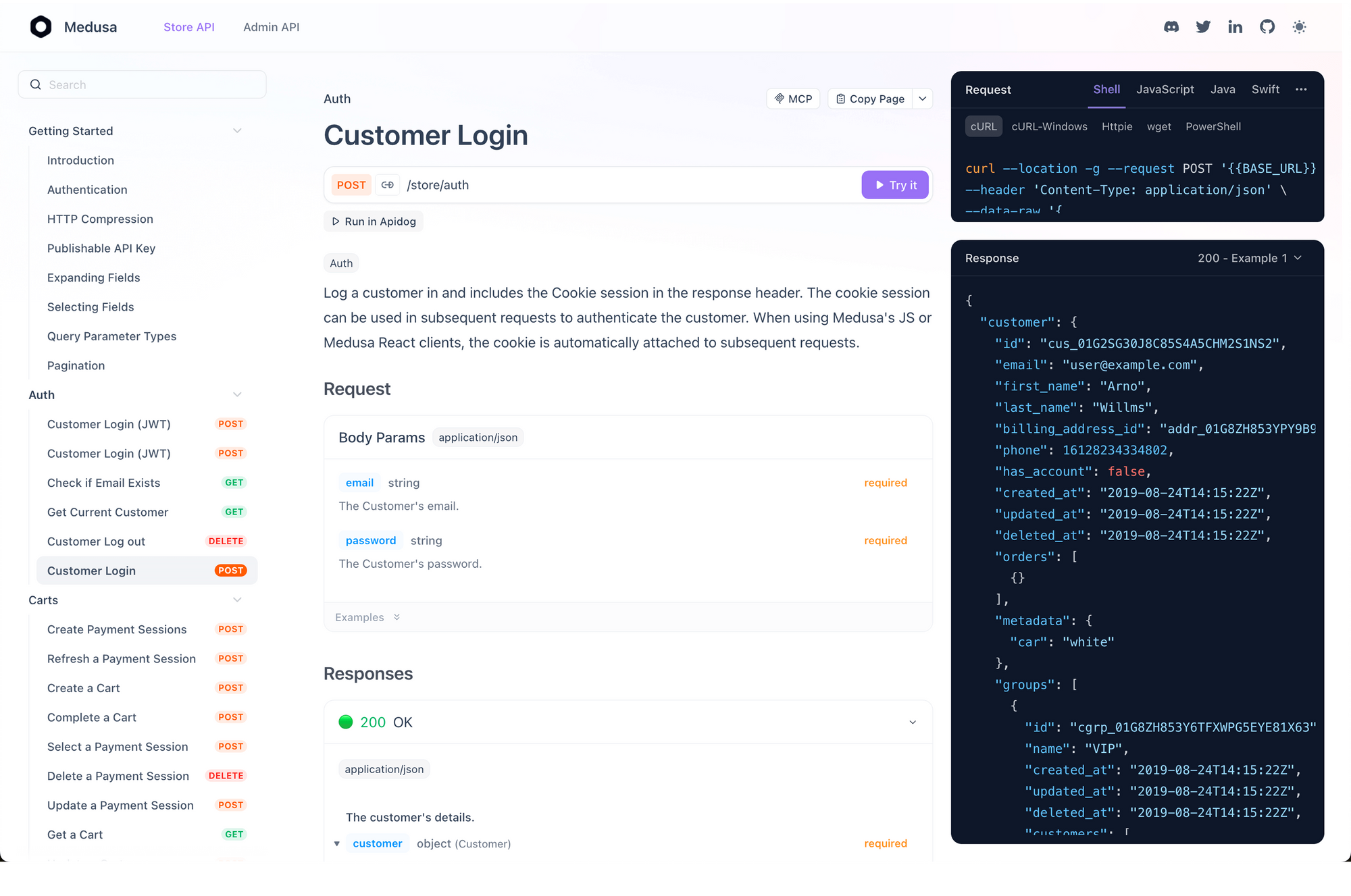Image resolution: width=1351 pixels, height=896 pixels.
Task: Collapse the Getting Started sidebar section
Action: (x=237, y=131)
